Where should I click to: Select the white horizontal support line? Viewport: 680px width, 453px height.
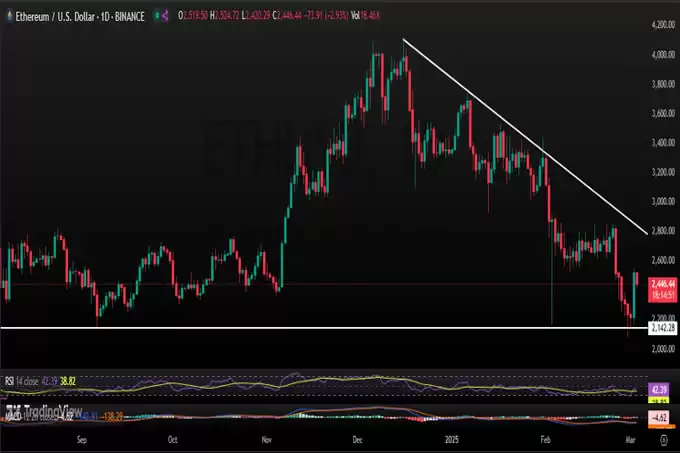coord(324,328)
